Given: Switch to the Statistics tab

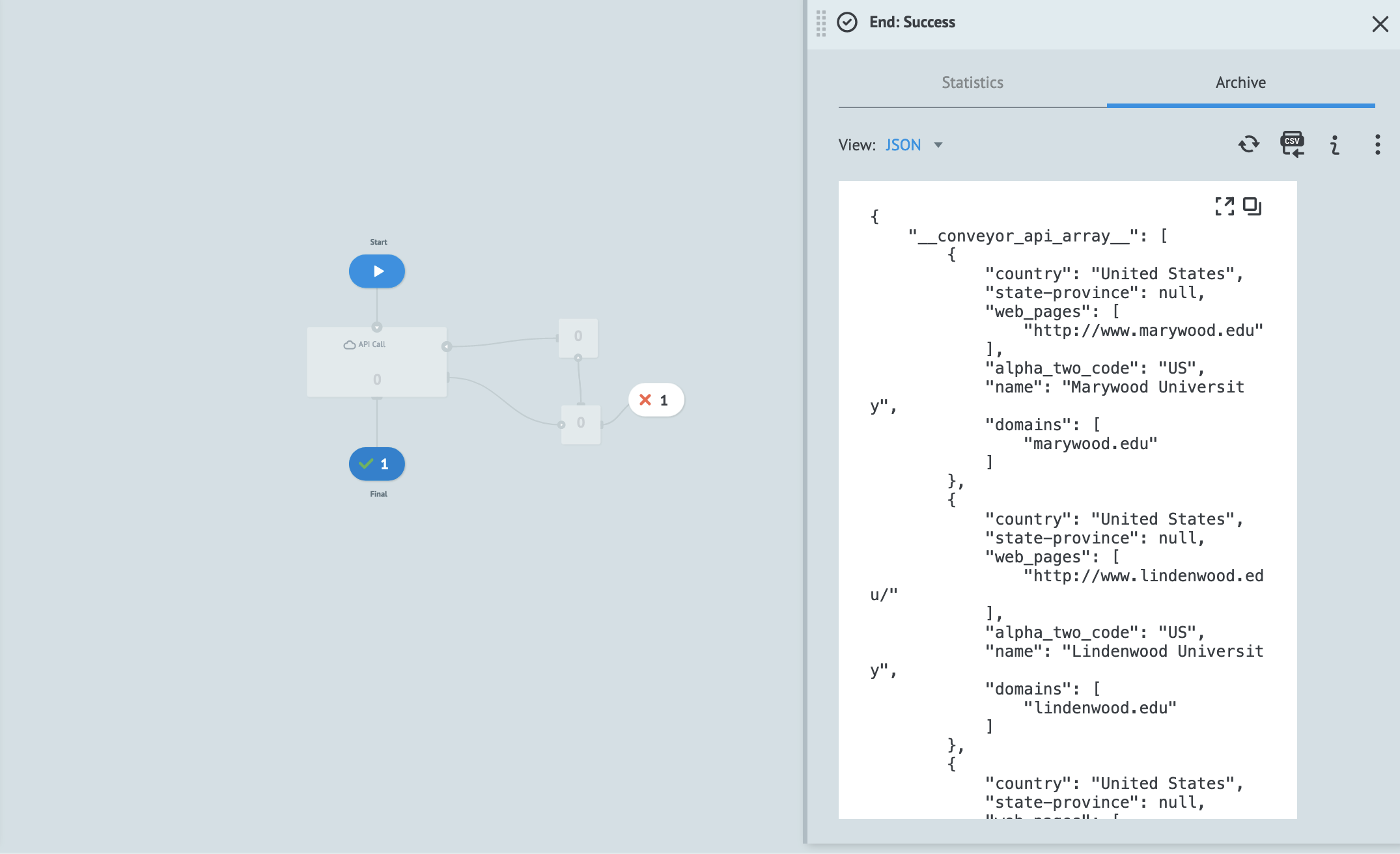Looking at the screenshot, I should (972, 83).
